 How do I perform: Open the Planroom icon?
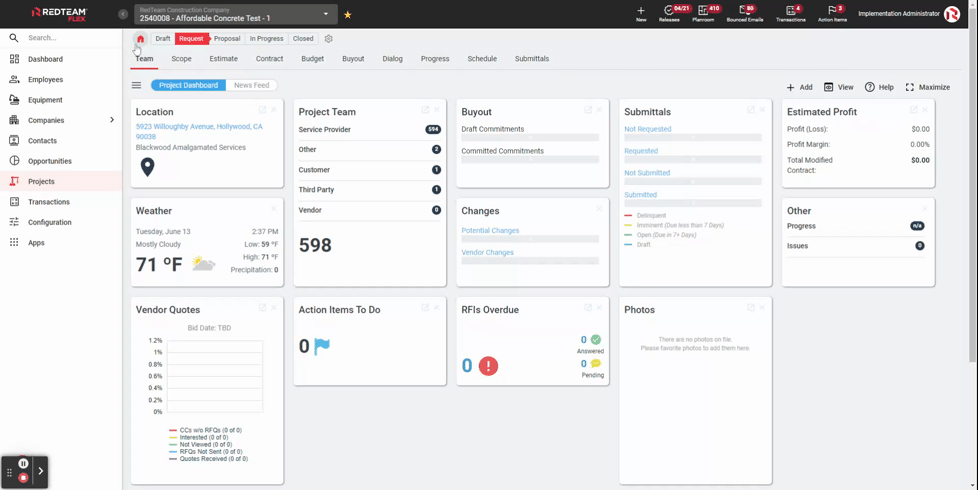click(703, 14)
